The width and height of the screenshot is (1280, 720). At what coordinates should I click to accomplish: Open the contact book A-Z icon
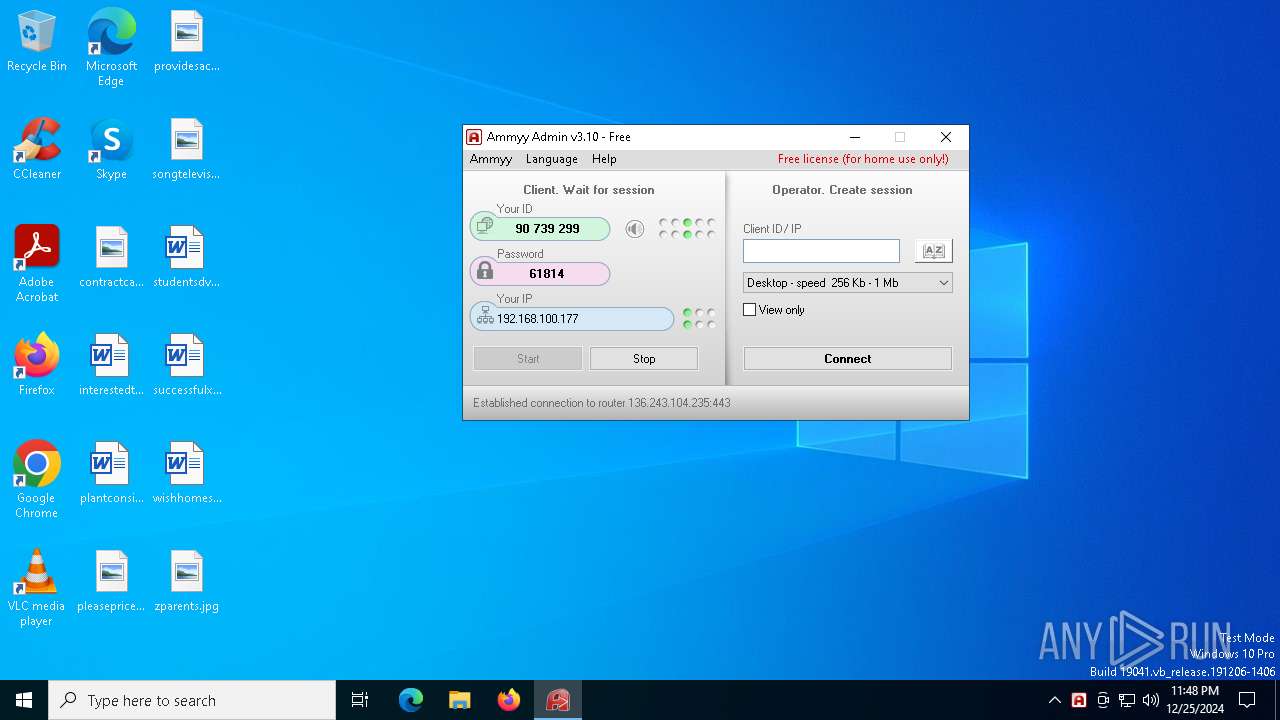(933, 251)
